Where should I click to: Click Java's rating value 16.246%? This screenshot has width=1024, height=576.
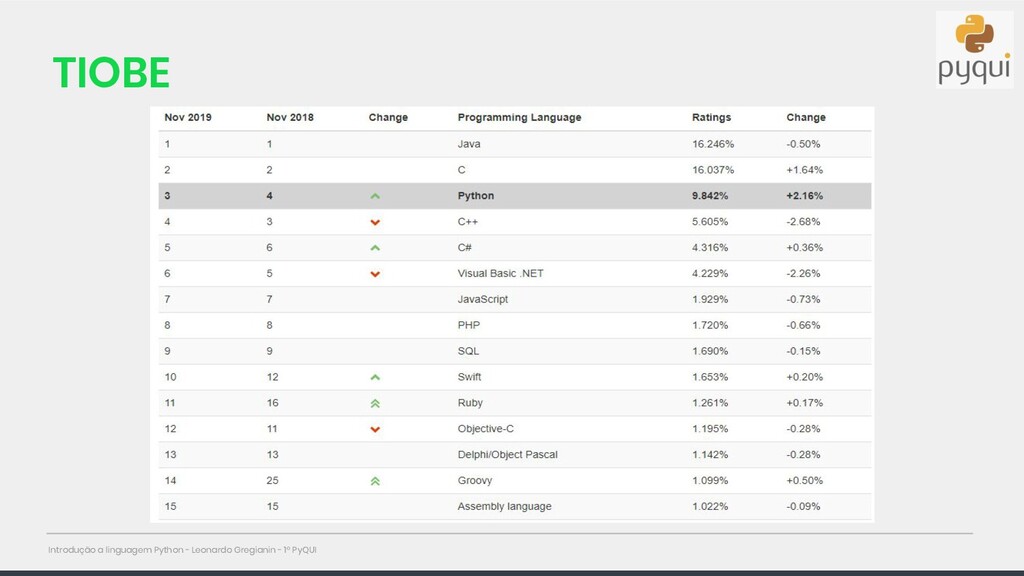(x=712, y=144)
